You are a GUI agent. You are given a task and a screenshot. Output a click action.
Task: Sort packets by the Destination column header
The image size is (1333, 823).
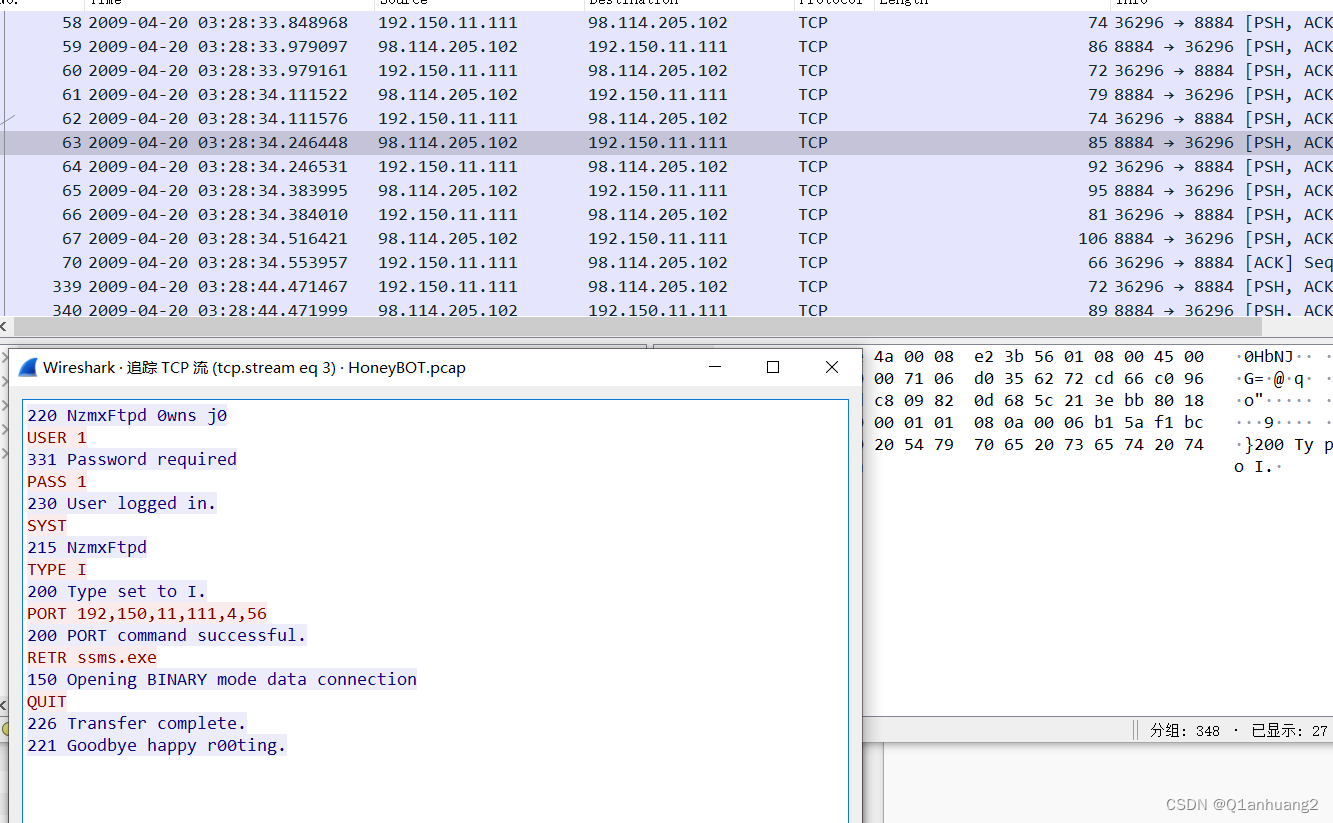coord(632,3)
